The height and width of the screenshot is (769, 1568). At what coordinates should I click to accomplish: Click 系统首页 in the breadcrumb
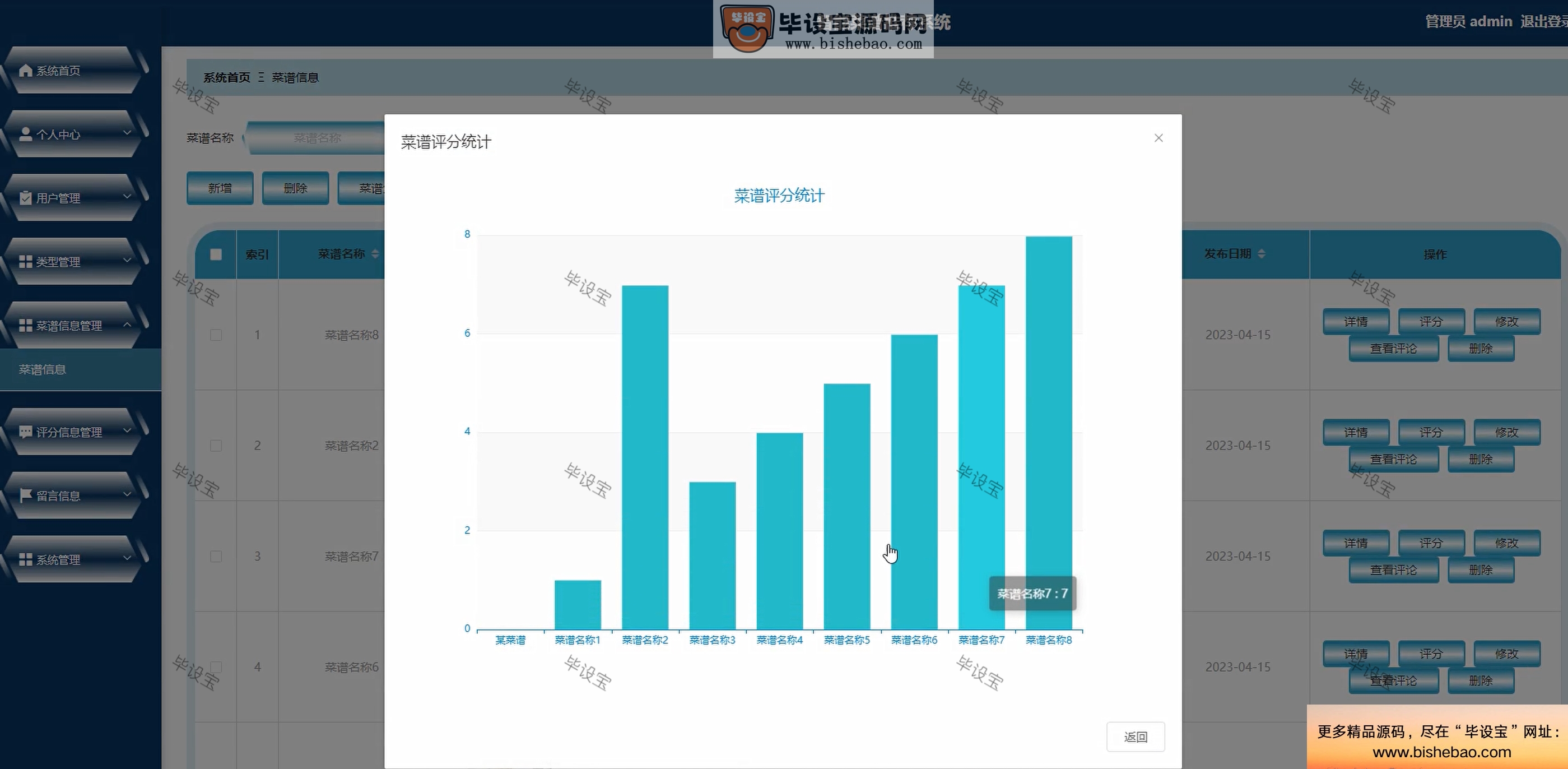[226, 77]
